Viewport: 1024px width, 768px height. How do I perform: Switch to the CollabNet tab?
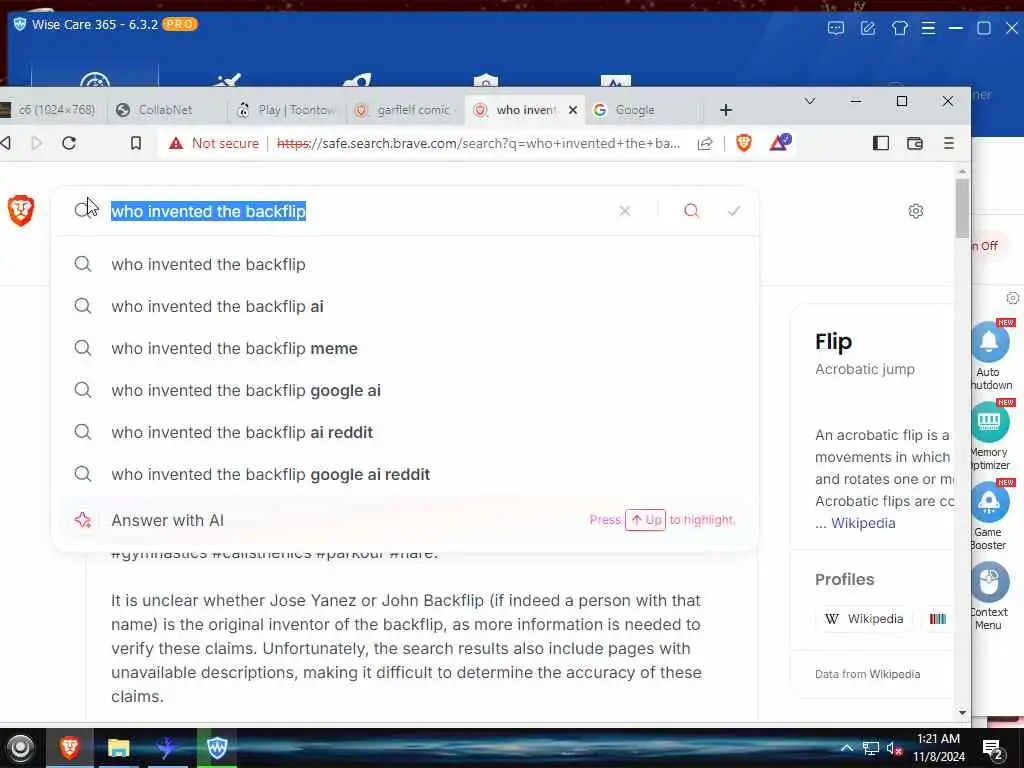(x=167, y=110)
